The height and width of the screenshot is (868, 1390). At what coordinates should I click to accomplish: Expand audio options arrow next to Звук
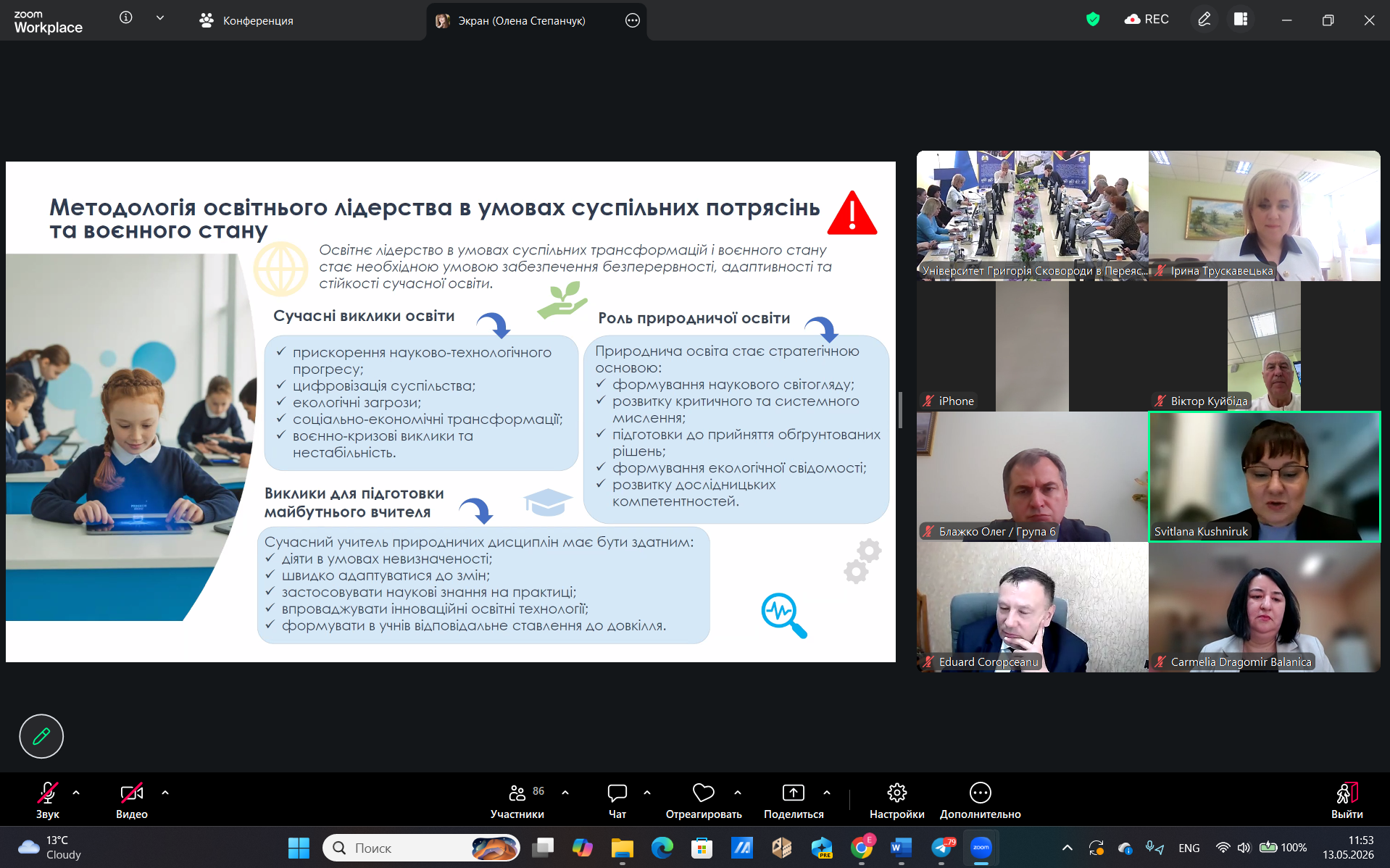pos(76,793)
